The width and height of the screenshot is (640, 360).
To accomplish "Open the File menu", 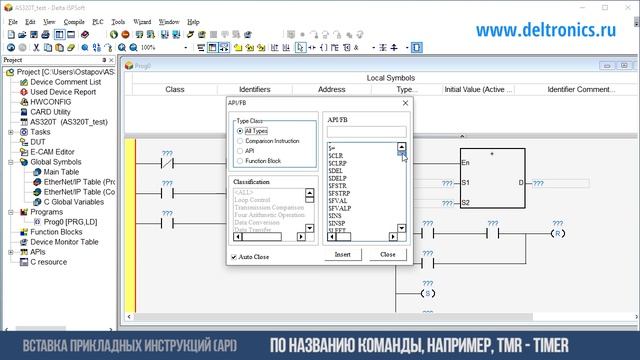I will [13, 22].
